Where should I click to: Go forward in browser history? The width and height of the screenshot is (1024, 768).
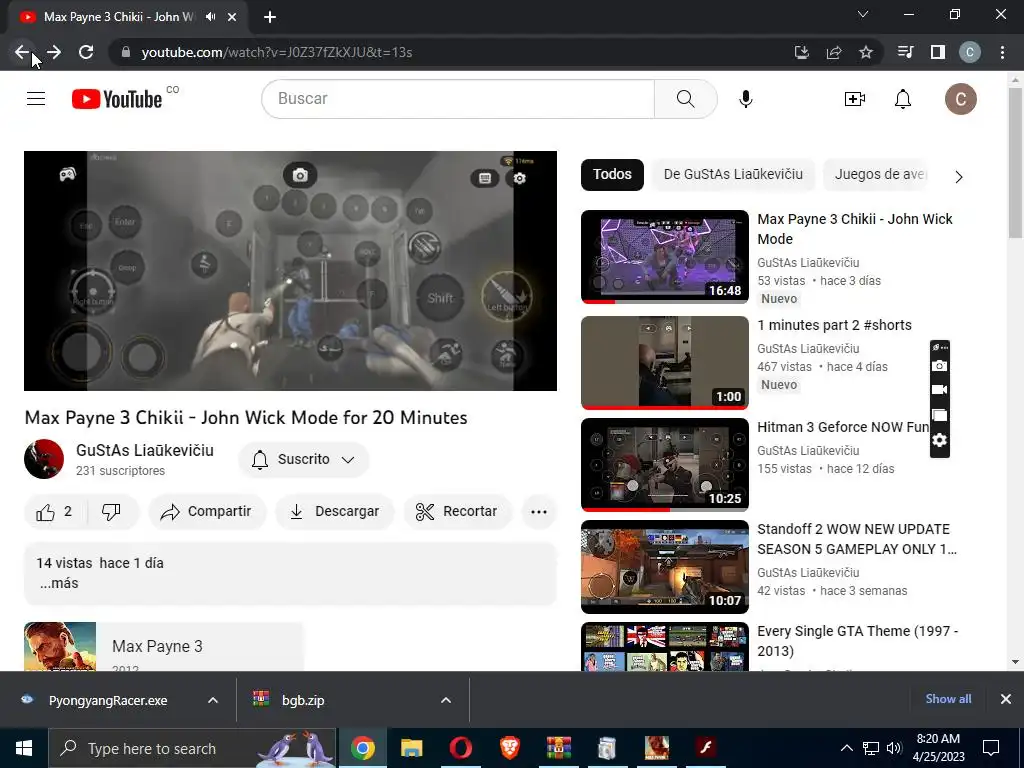tap(54, 52)
